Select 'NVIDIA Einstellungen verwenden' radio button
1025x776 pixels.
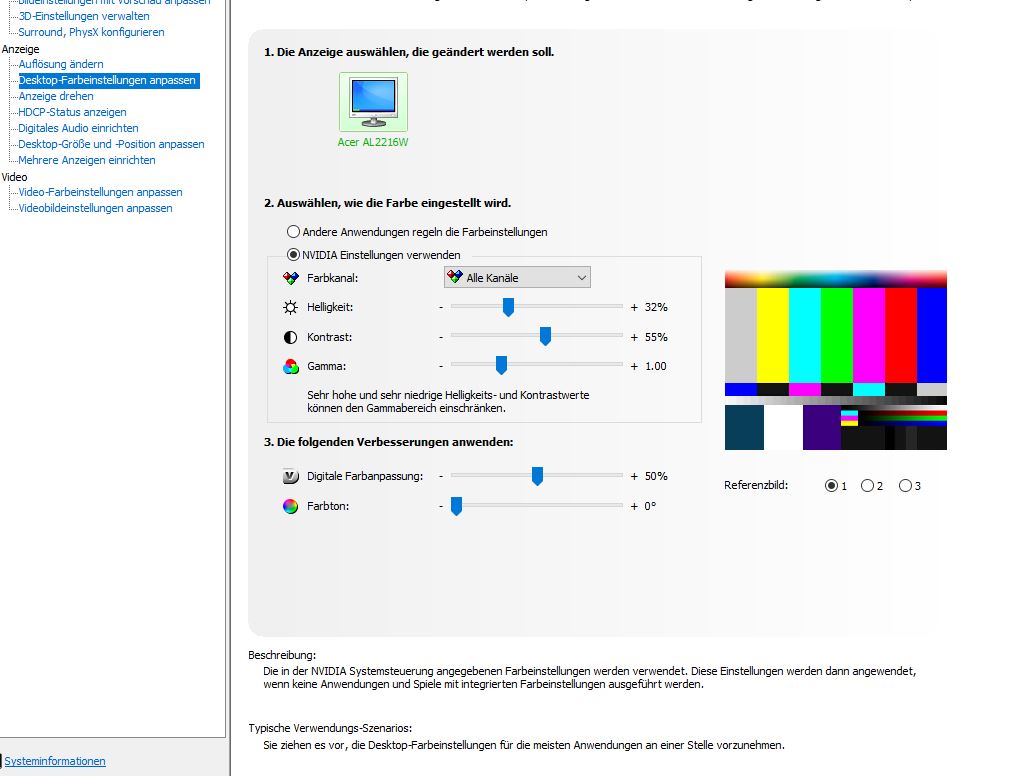[294, 254]
